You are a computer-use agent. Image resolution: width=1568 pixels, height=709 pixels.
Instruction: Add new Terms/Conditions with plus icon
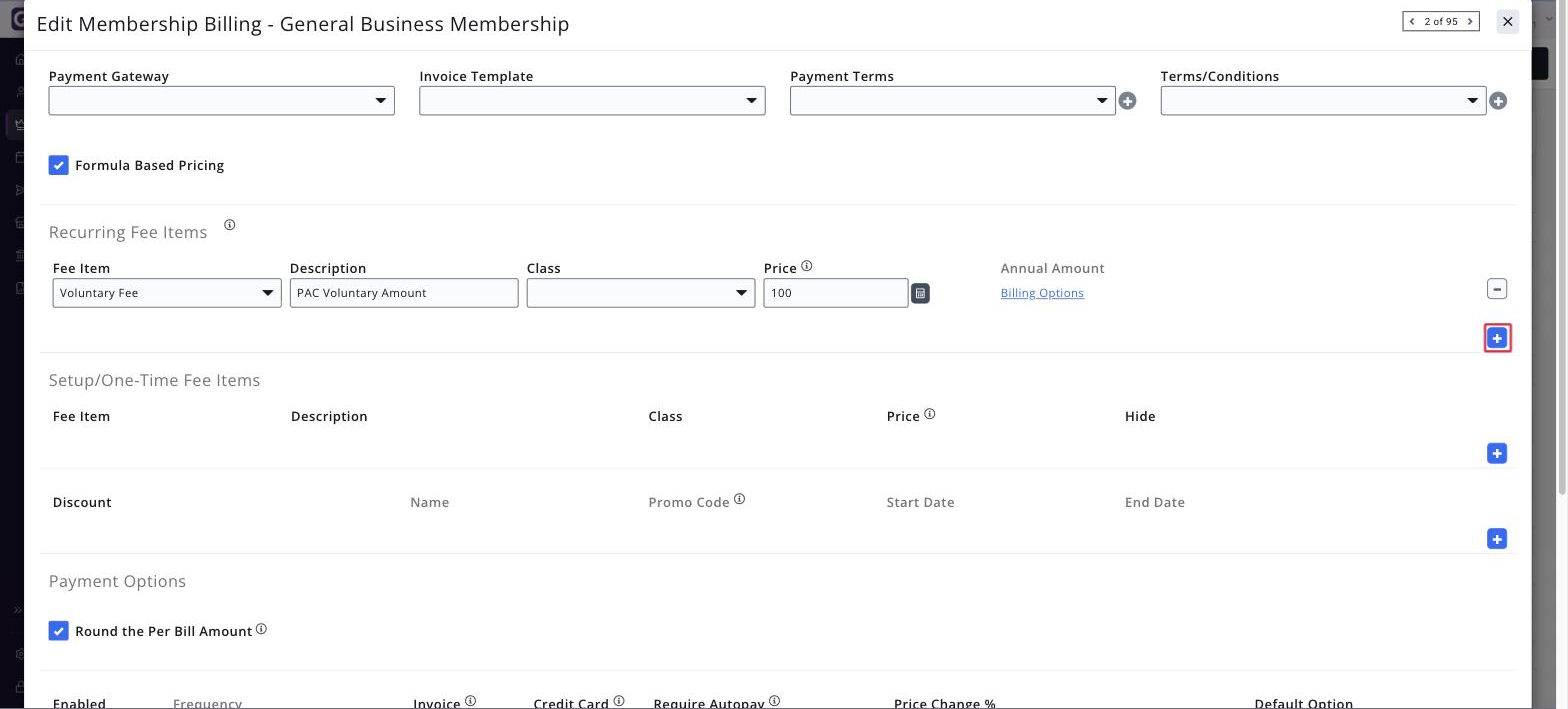[1498, 101]
